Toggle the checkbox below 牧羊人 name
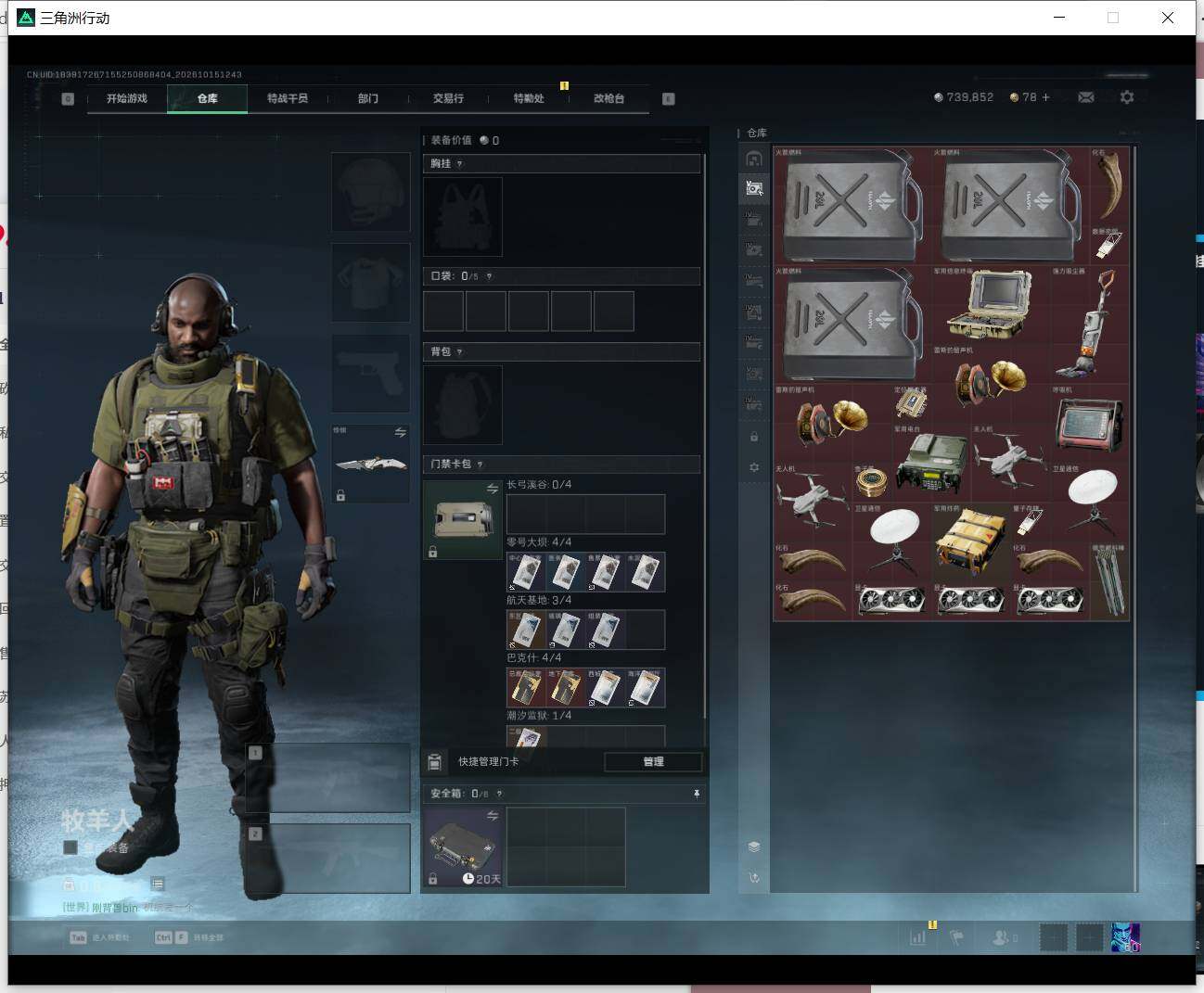1204x993 pixels. (x=70, y=847)
